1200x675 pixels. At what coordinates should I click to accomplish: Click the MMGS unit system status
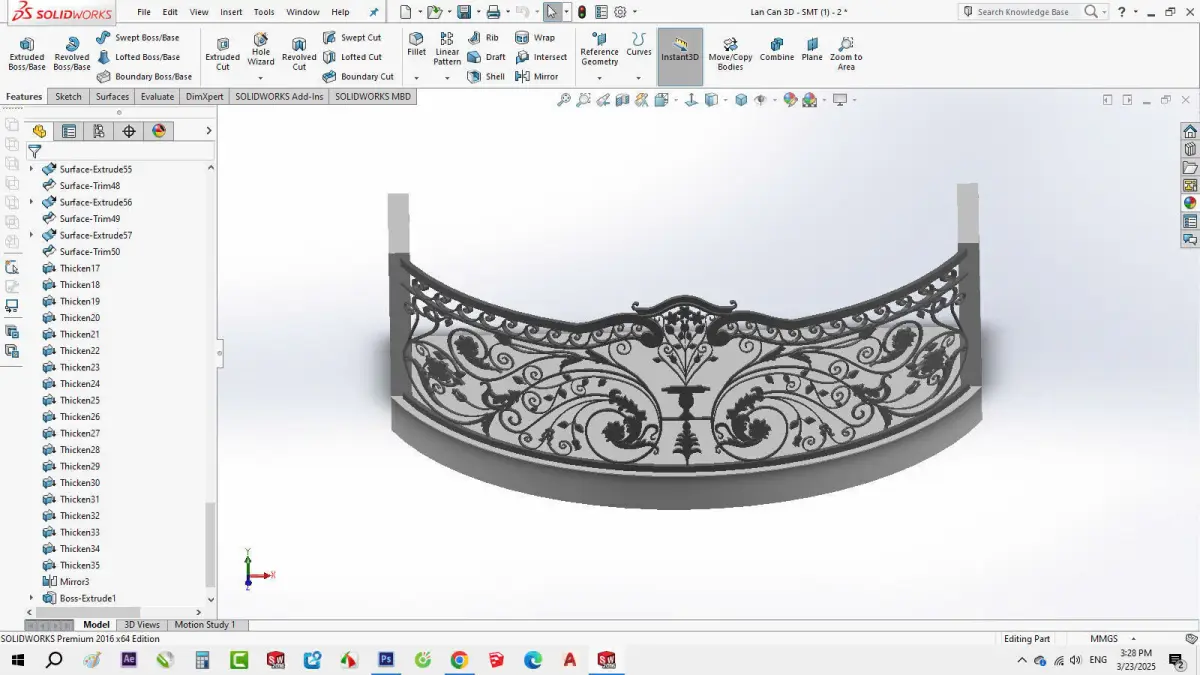[1104, 639]
